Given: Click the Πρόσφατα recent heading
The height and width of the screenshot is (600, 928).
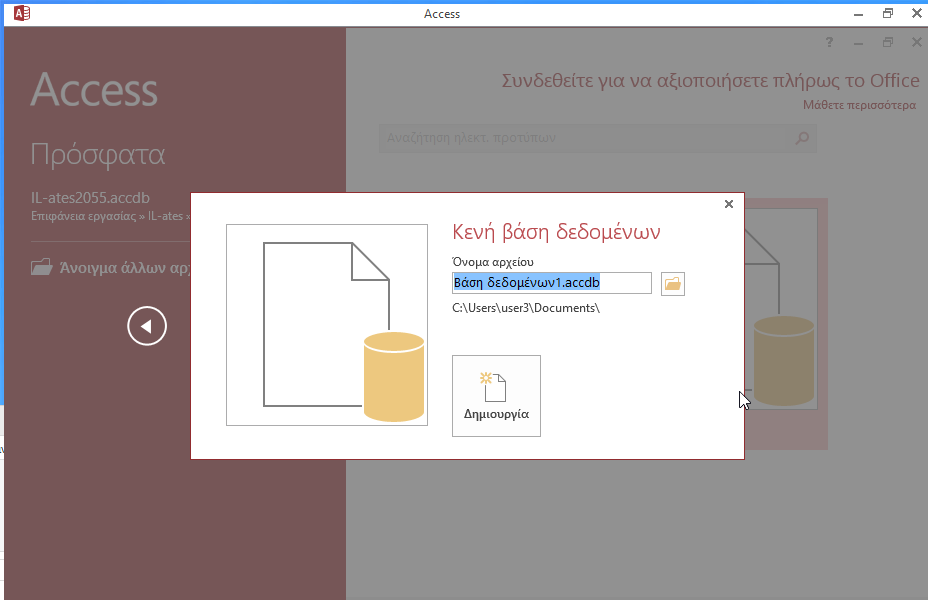Looking at the screenshot, I should 98,155.
